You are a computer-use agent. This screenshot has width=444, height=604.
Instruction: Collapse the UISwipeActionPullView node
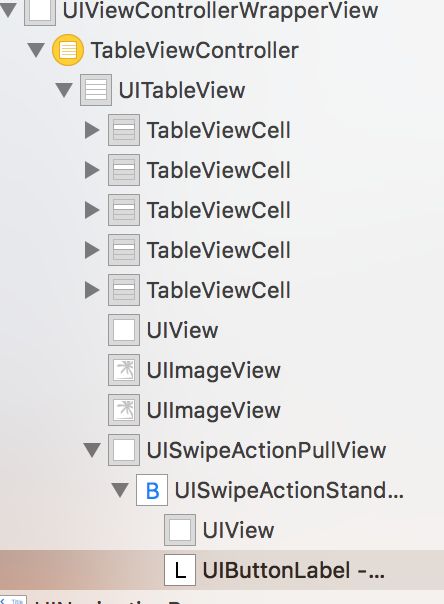pyautogui.click(x=92, y=450)
